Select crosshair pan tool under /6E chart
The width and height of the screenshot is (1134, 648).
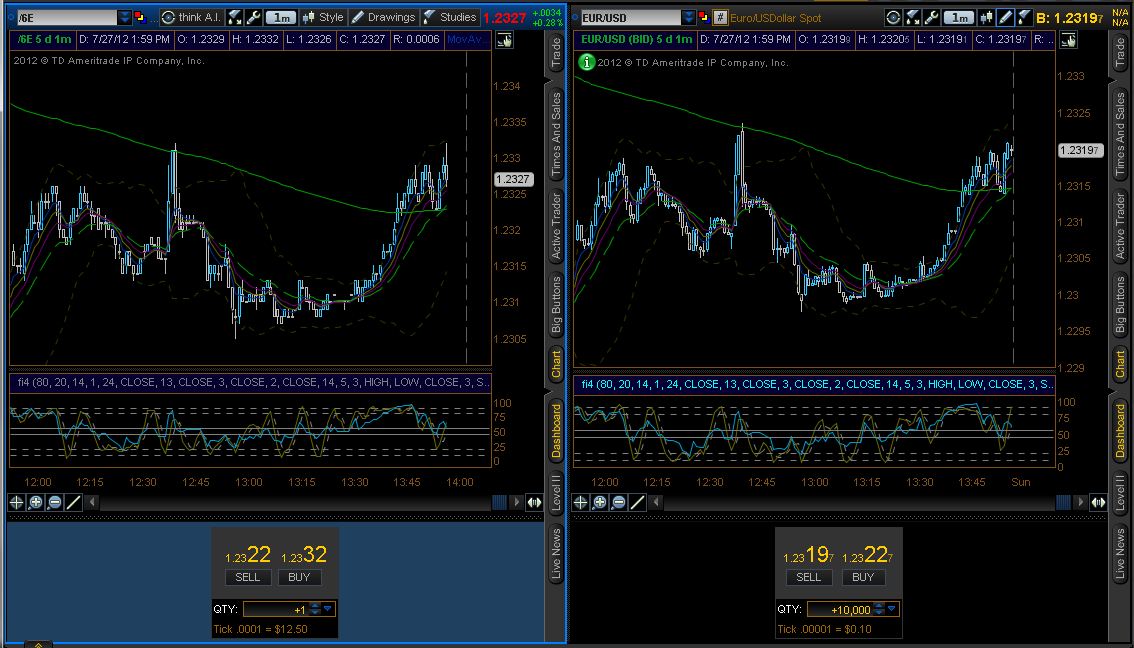pyautogui.click(x=17, y=502)
